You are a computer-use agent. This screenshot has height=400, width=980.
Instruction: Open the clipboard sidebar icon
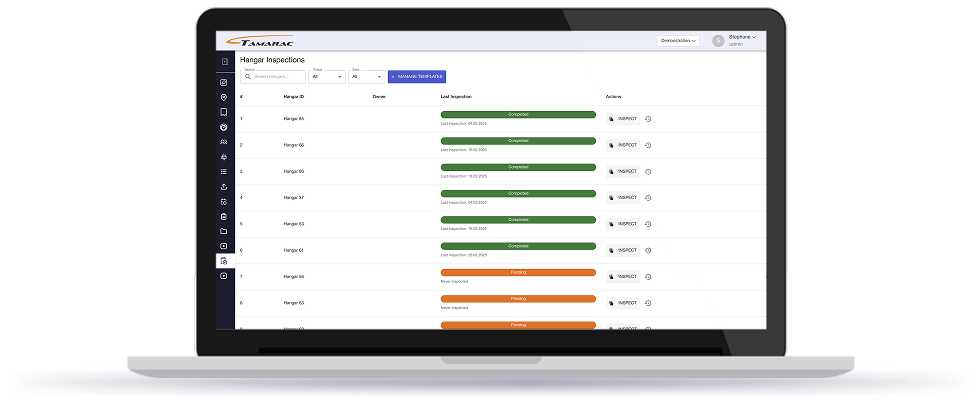[x=224, y=217]
